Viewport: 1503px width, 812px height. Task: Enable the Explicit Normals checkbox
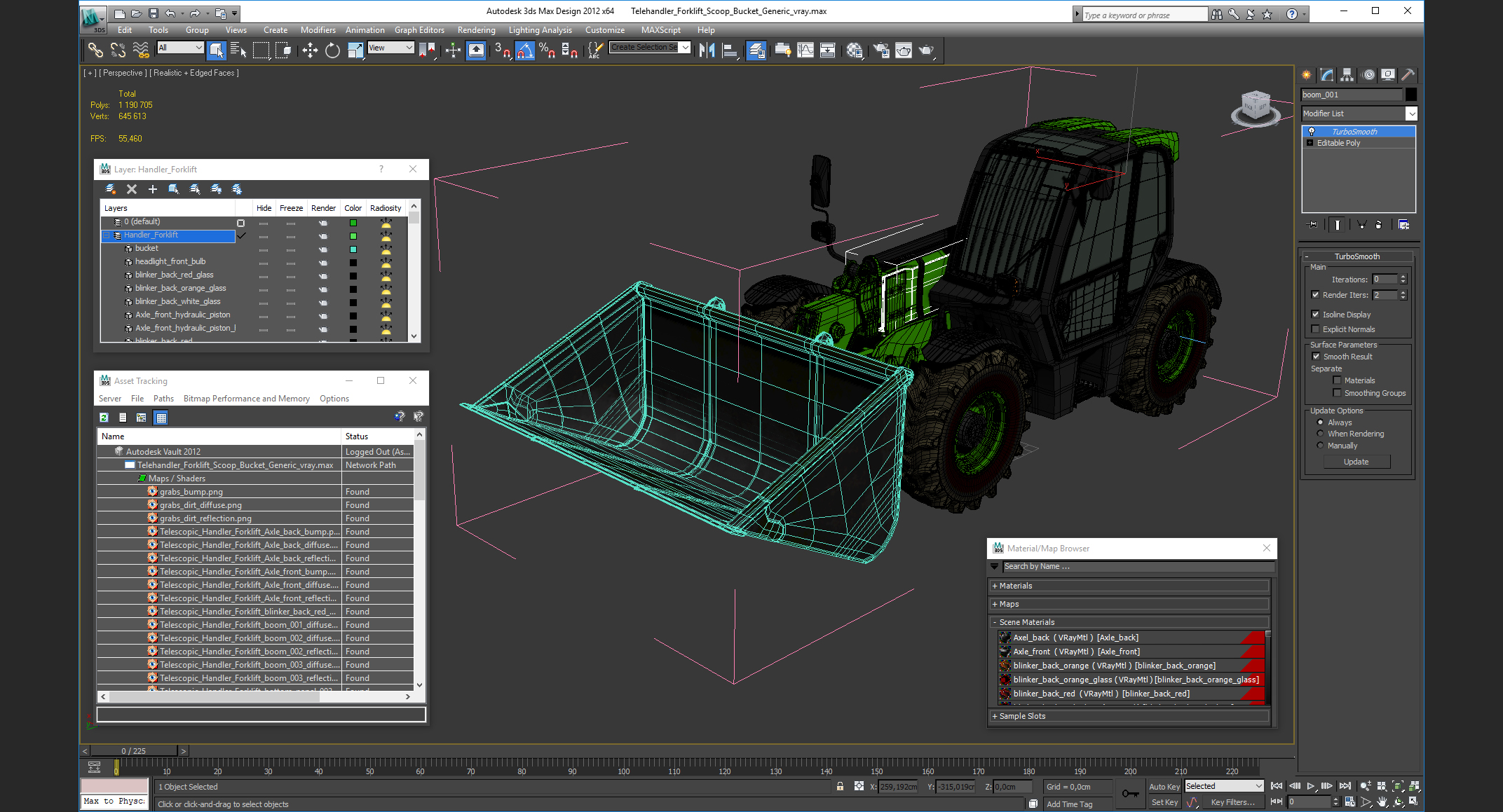coord(1315,329)
